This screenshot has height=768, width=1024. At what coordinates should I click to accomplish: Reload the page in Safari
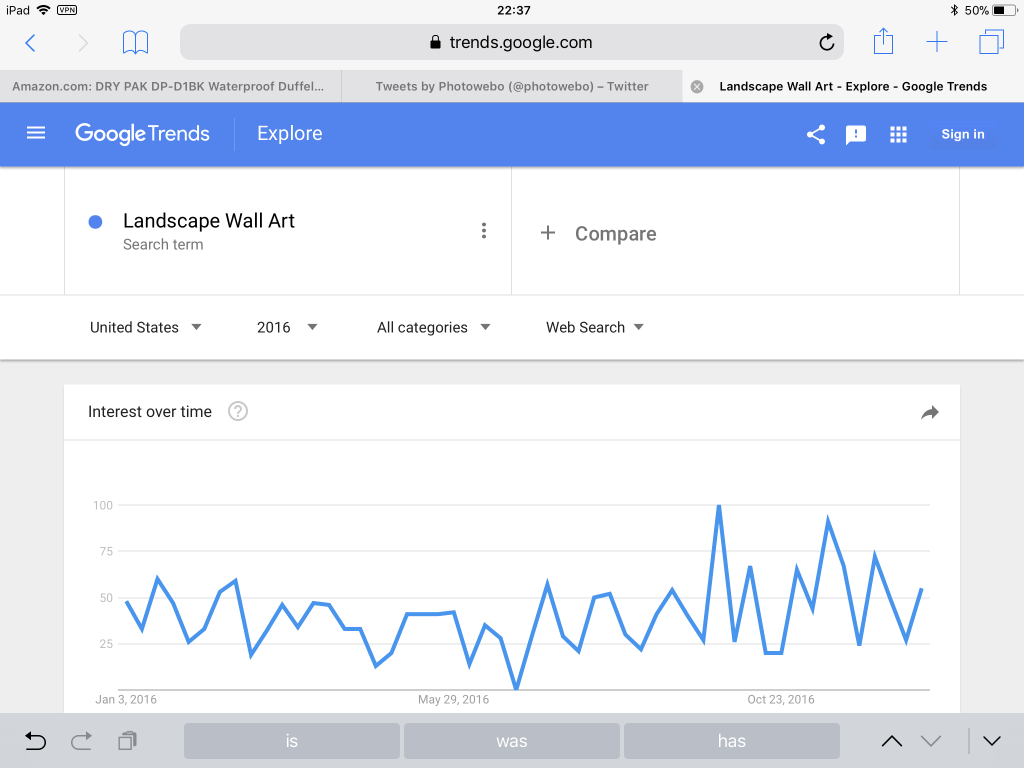[x=826, y=42]
